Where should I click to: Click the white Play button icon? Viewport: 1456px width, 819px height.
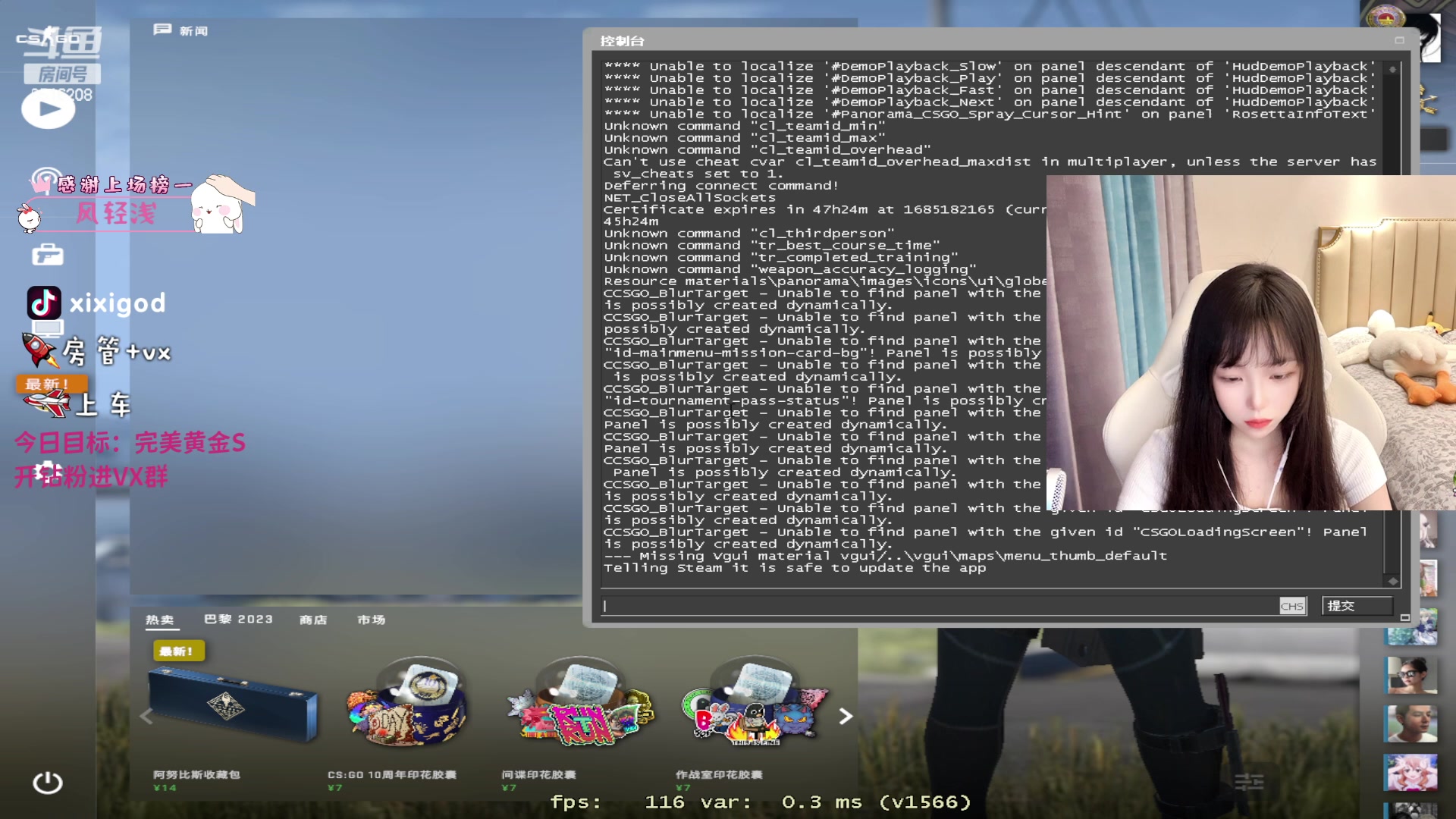(x=48, y=109)
